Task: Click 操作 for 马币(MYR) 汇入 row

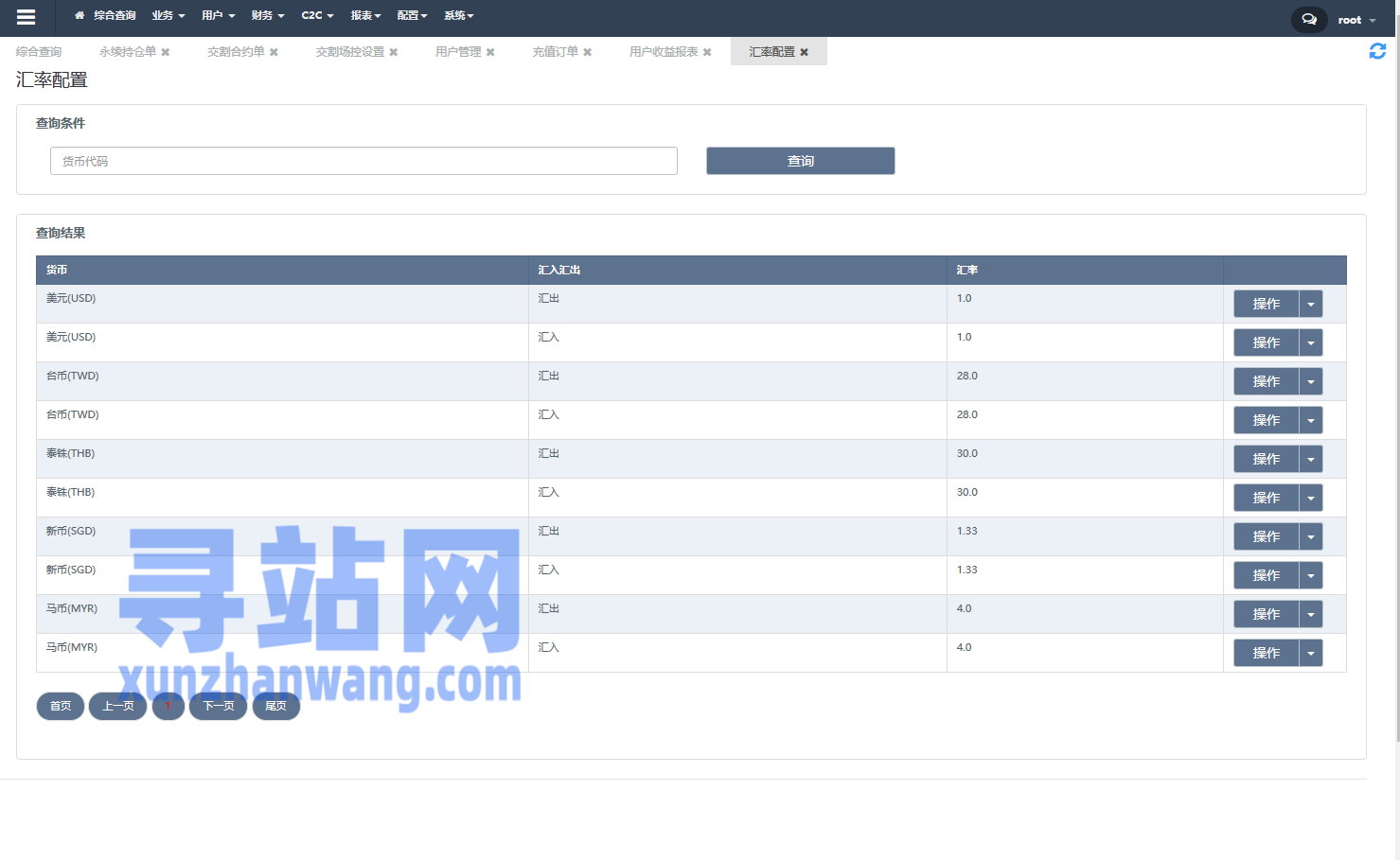Action: click(x=1267, y=653)
